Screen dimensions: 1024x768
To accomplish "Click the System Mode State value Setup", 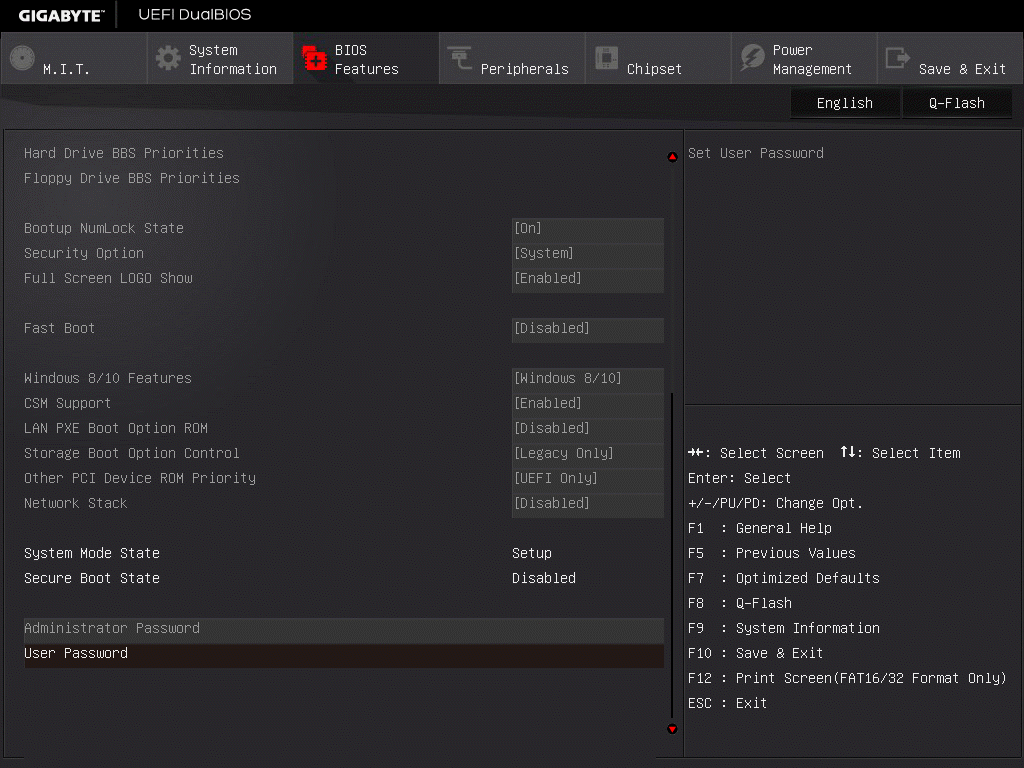I will click(x=532, y=553).
